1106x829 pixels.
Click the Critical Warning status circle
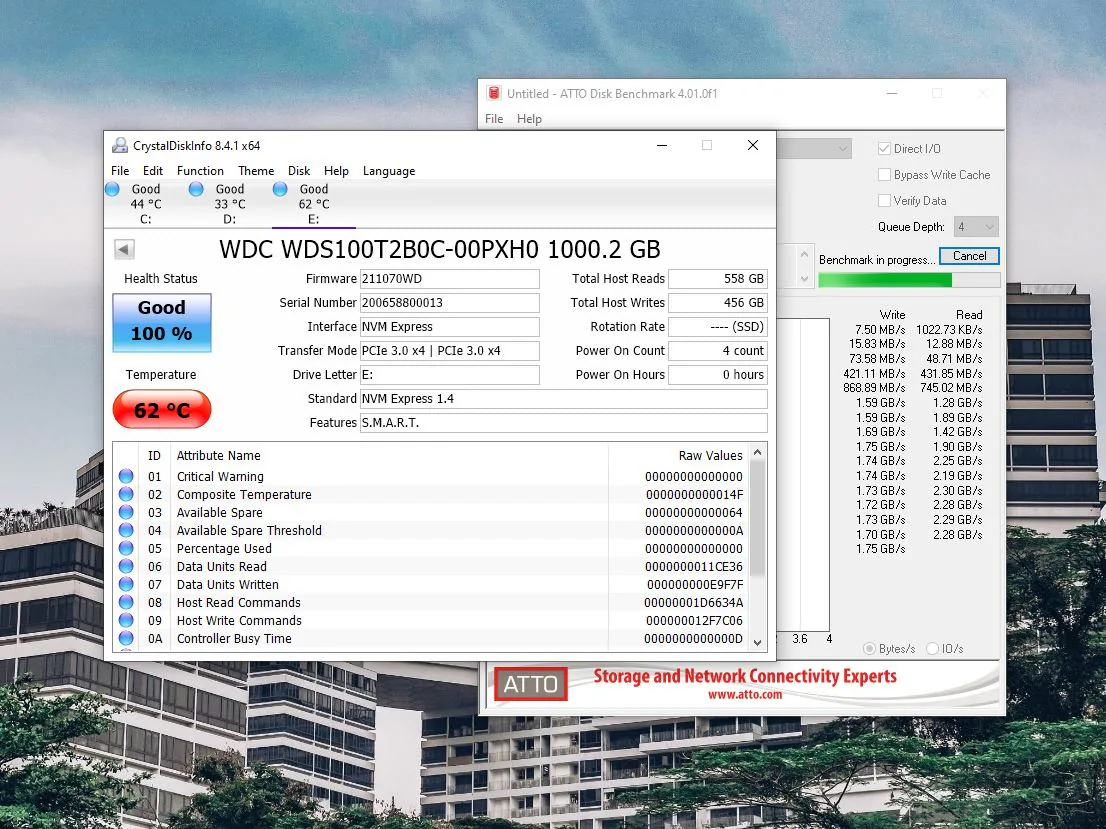[x=126, y=476]
